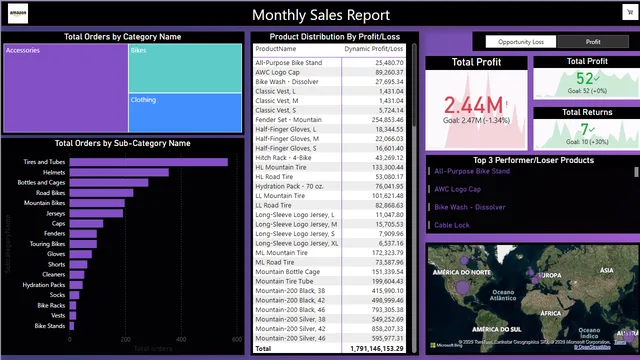Open the OpenStreetMap link on map
640x360 pixels.
point(592,347)
